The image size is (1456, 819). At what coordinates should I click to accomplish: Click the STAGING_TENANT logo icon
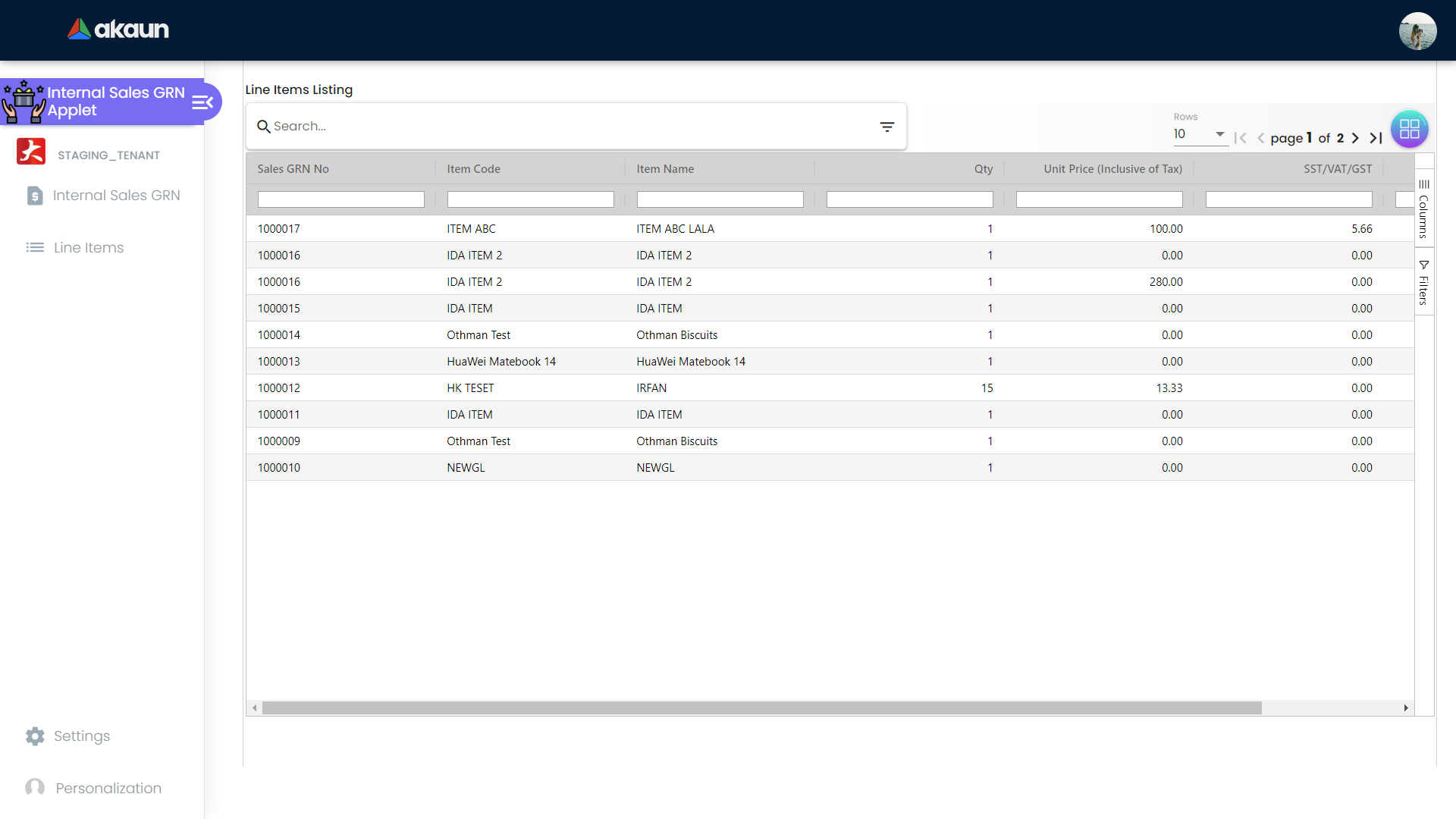[x=31, y=152]
